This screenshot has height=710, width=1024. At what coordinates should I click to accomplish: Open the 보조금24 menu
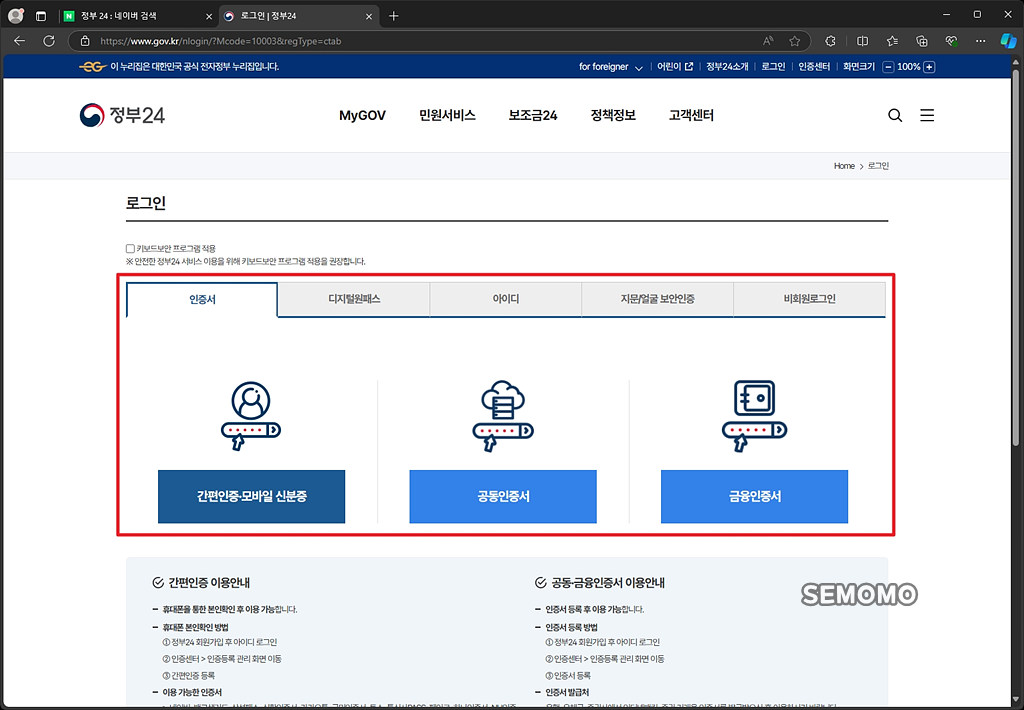533,116
